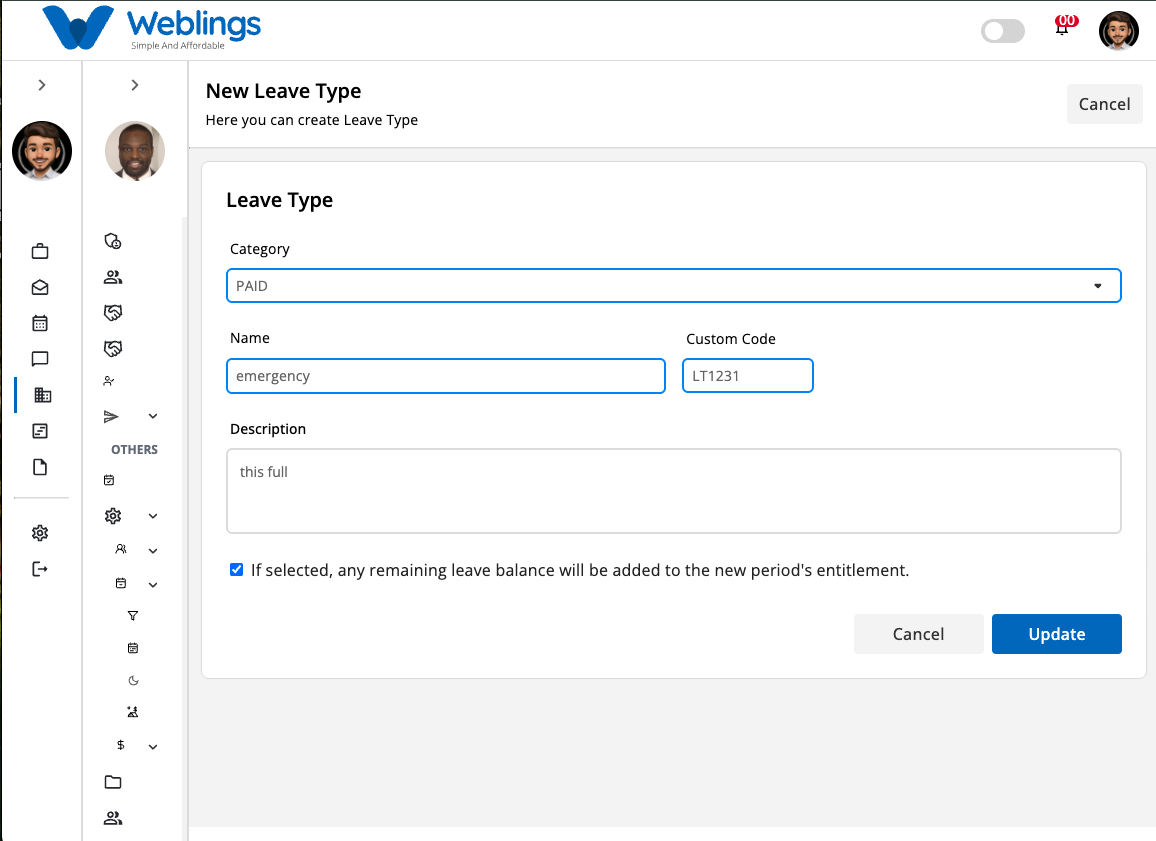Uncheck the carry-over leave balance checkbox
The height and width of the screenshot is (841, 1156).
point(237,570)
